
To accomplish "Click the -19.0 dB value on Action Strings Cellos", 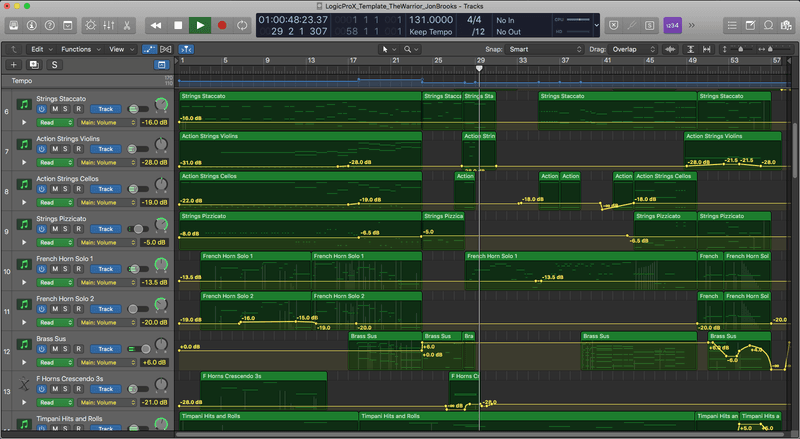I will [x=155, y=202].
